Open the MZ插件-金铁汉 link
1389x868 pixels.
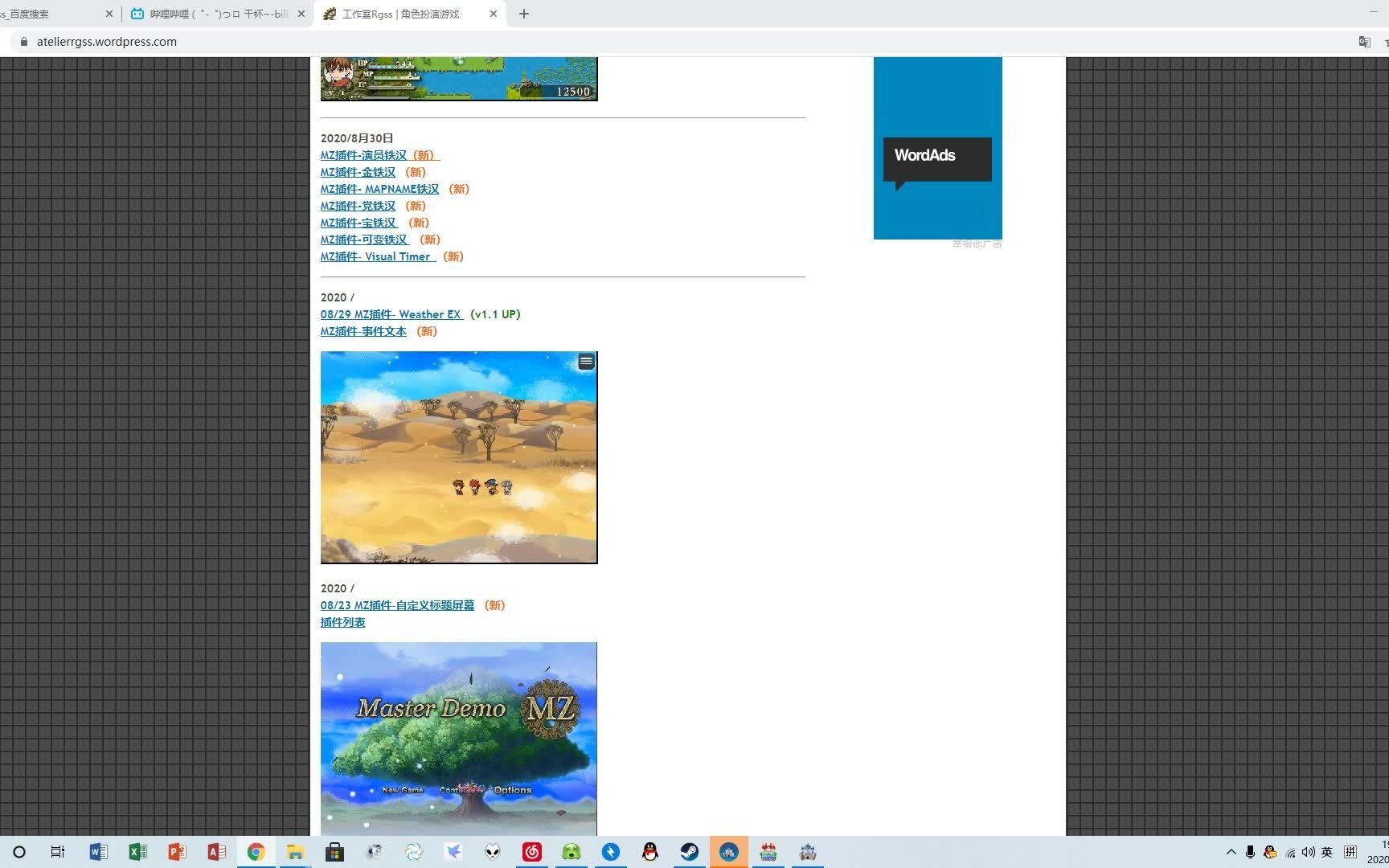coord(359,172)
